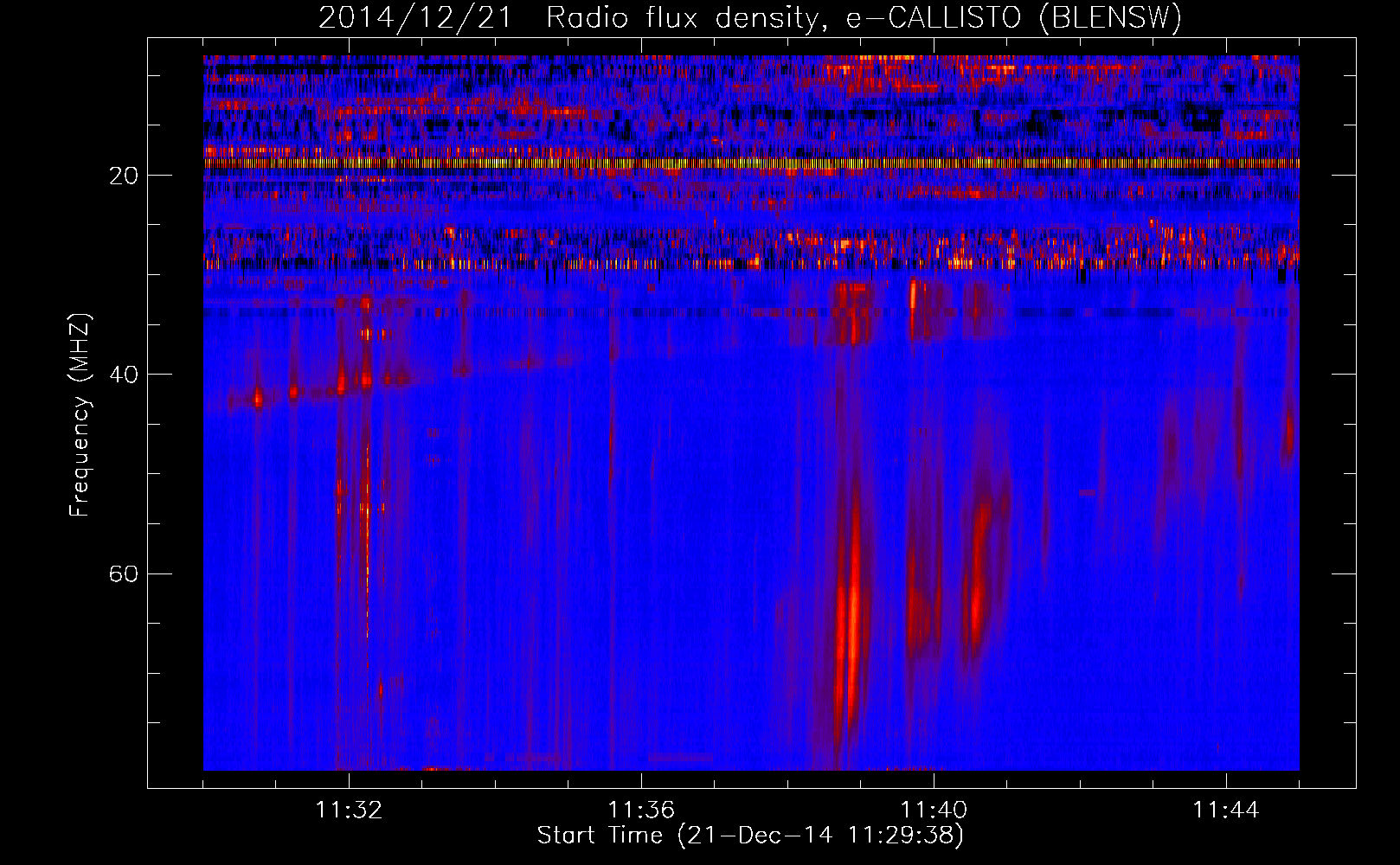This screenshot has height=865, width=1400.
Task: Click the 60 MHz frequency tick label
Action: tap(124, 573)
